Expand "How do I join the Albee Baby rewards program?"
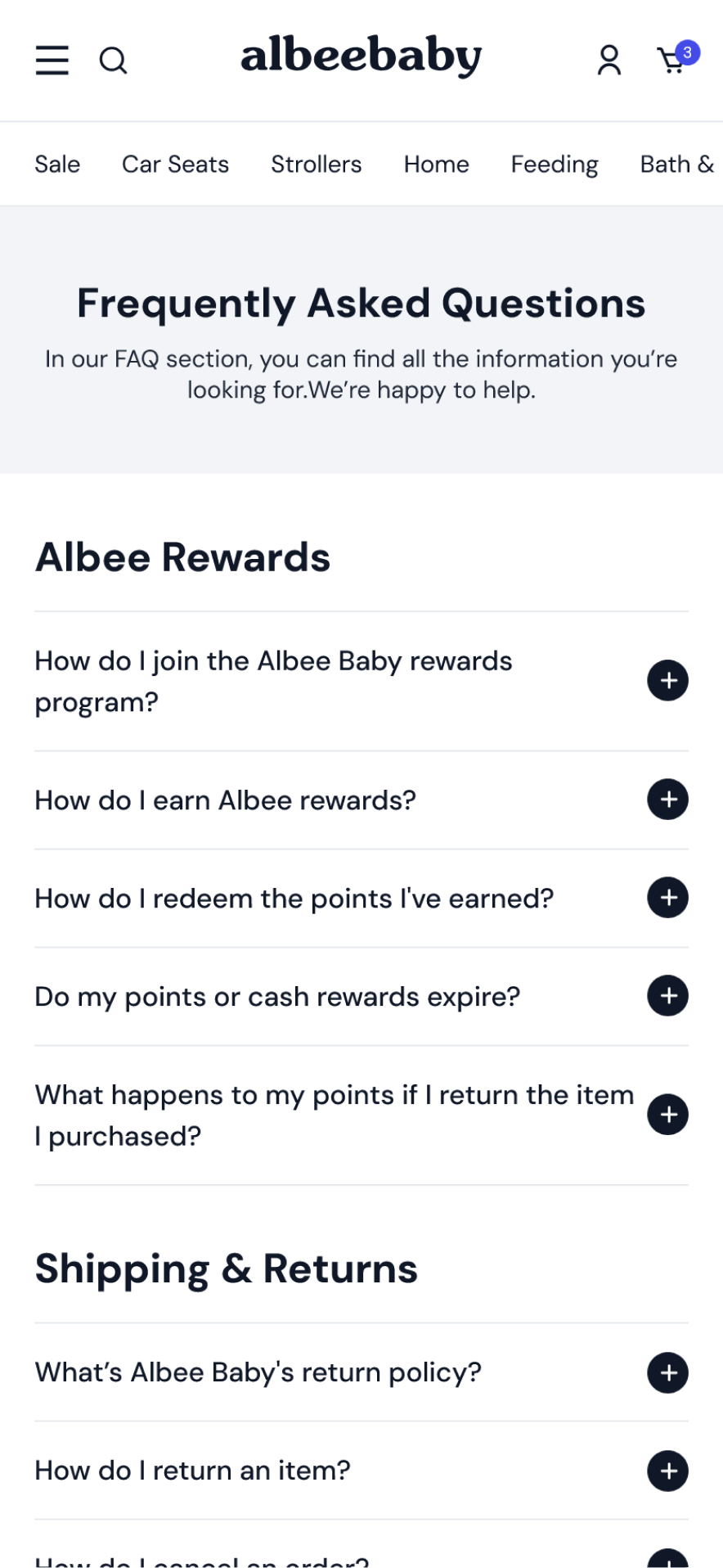The height and width of the screenshot is (1568, 723). click(667, 681)
